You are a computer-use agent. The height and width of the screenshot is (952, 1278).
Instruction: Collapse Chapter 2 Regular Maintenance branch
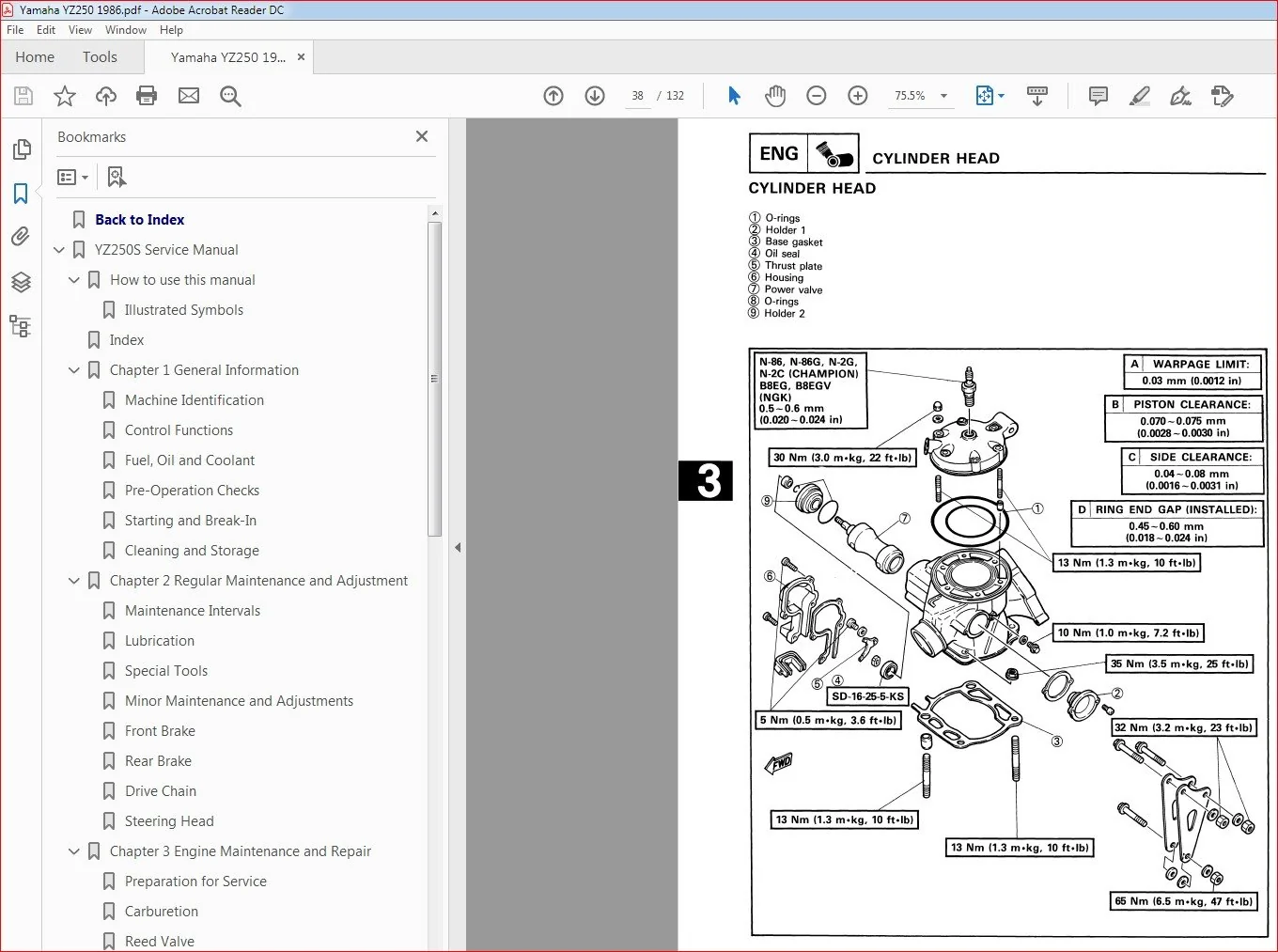(74, 581)
